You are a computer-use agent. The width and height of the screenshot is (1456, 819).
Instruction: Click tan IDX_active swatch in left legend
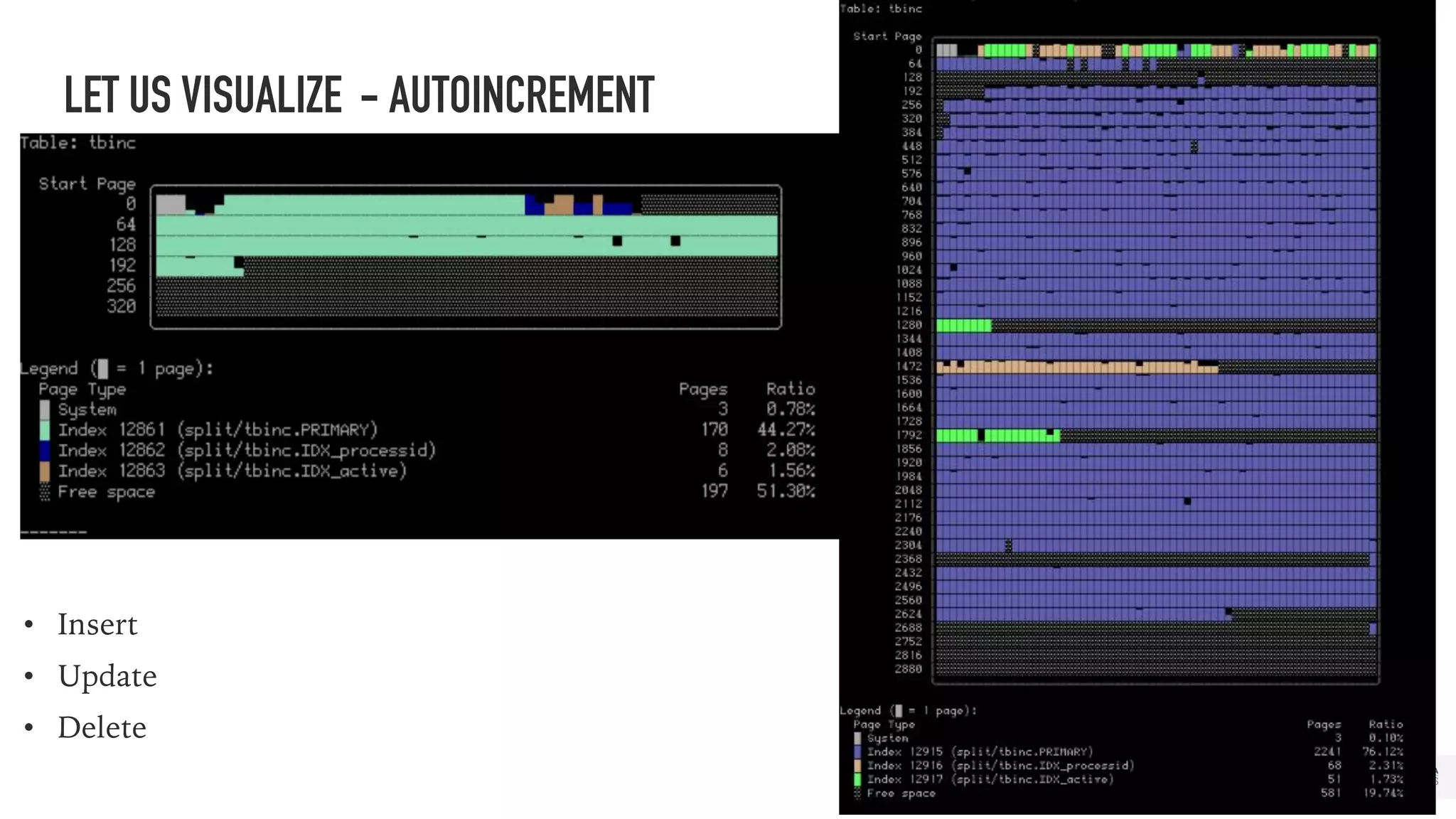point(45,471)
